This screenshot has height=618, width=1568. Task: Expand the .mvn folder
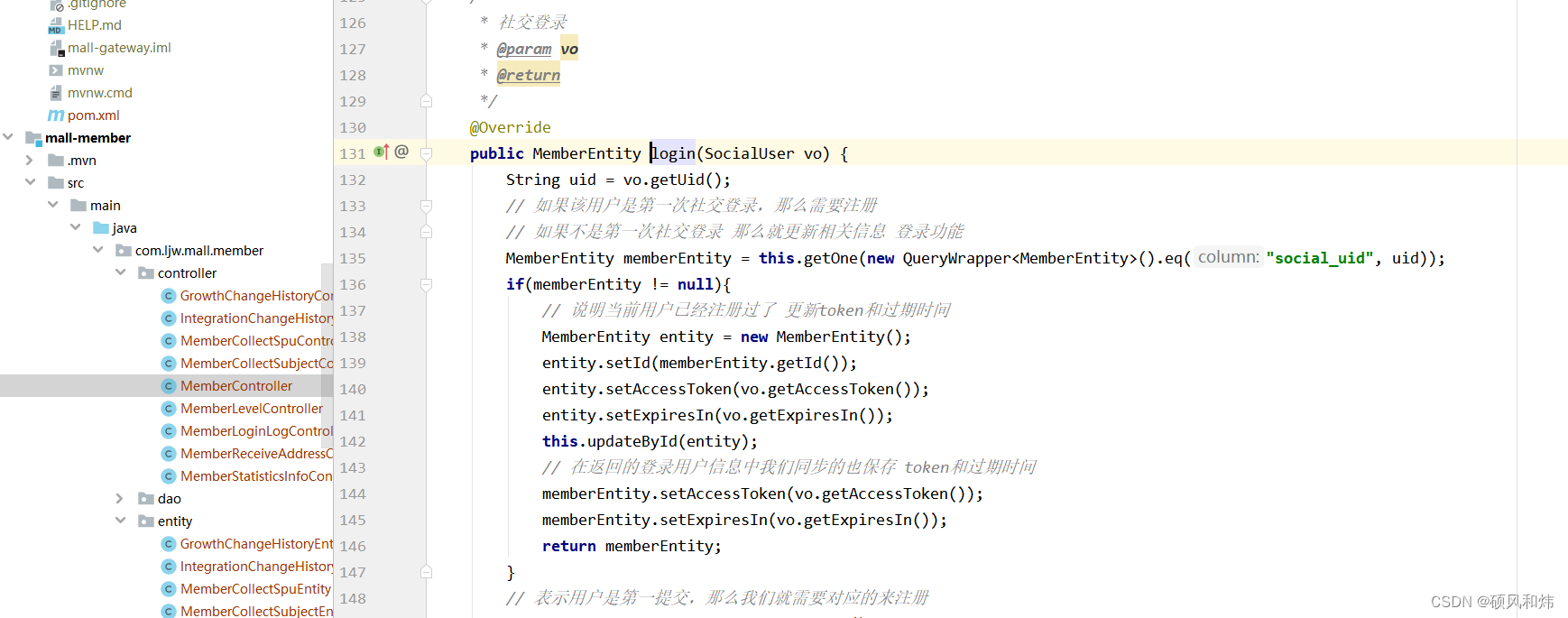(x=30, y=161)
